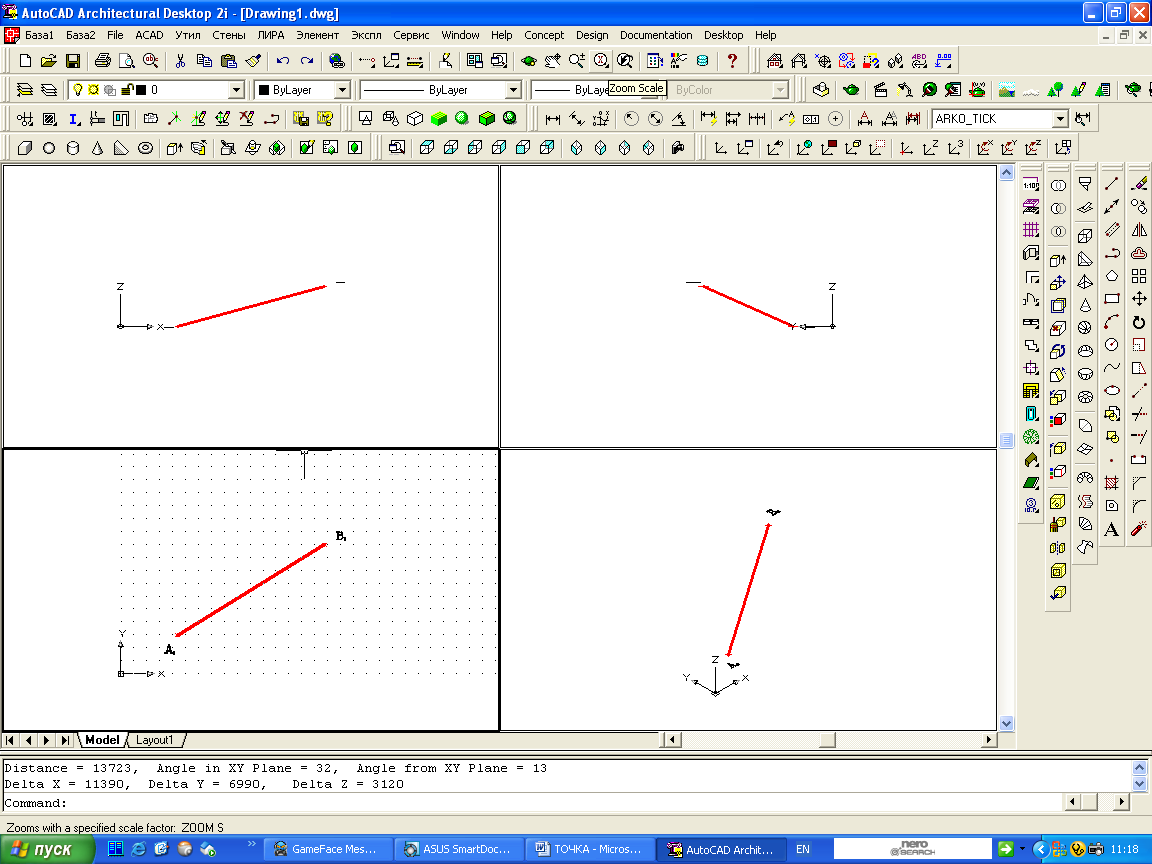1152x864 pixels.
Task: Create a new drawing with New icon
Action: point(25,61)
